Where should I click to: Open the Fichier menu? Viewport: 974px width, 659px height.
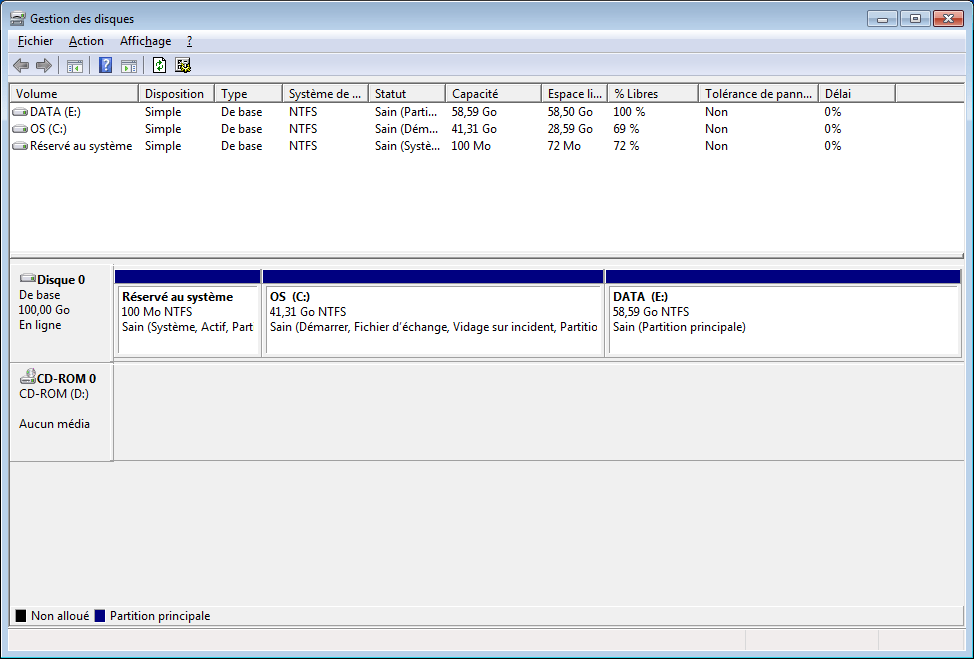35,41
